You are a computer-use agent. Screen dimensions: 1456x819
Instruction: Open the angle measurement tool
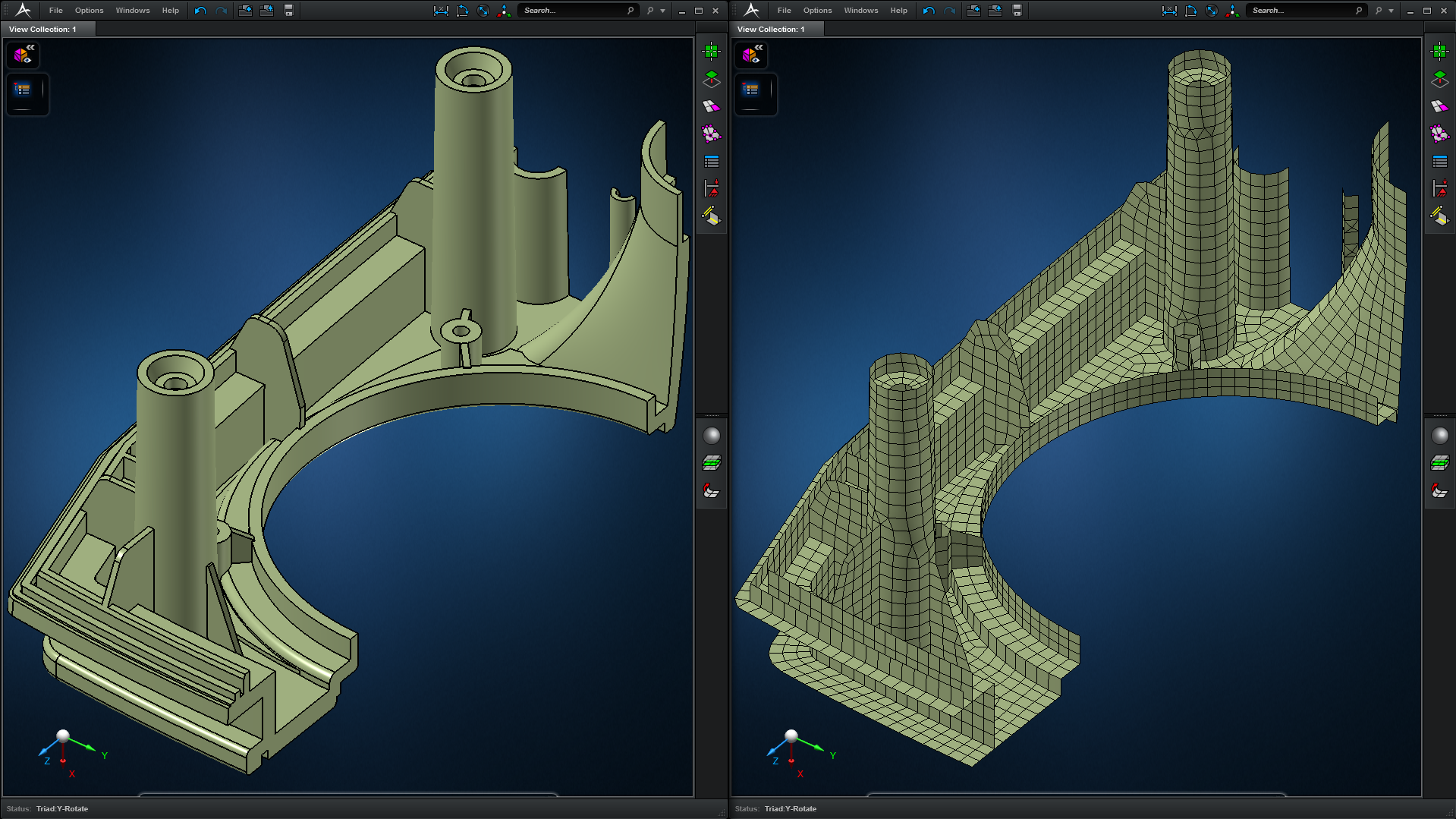point(462,10)
